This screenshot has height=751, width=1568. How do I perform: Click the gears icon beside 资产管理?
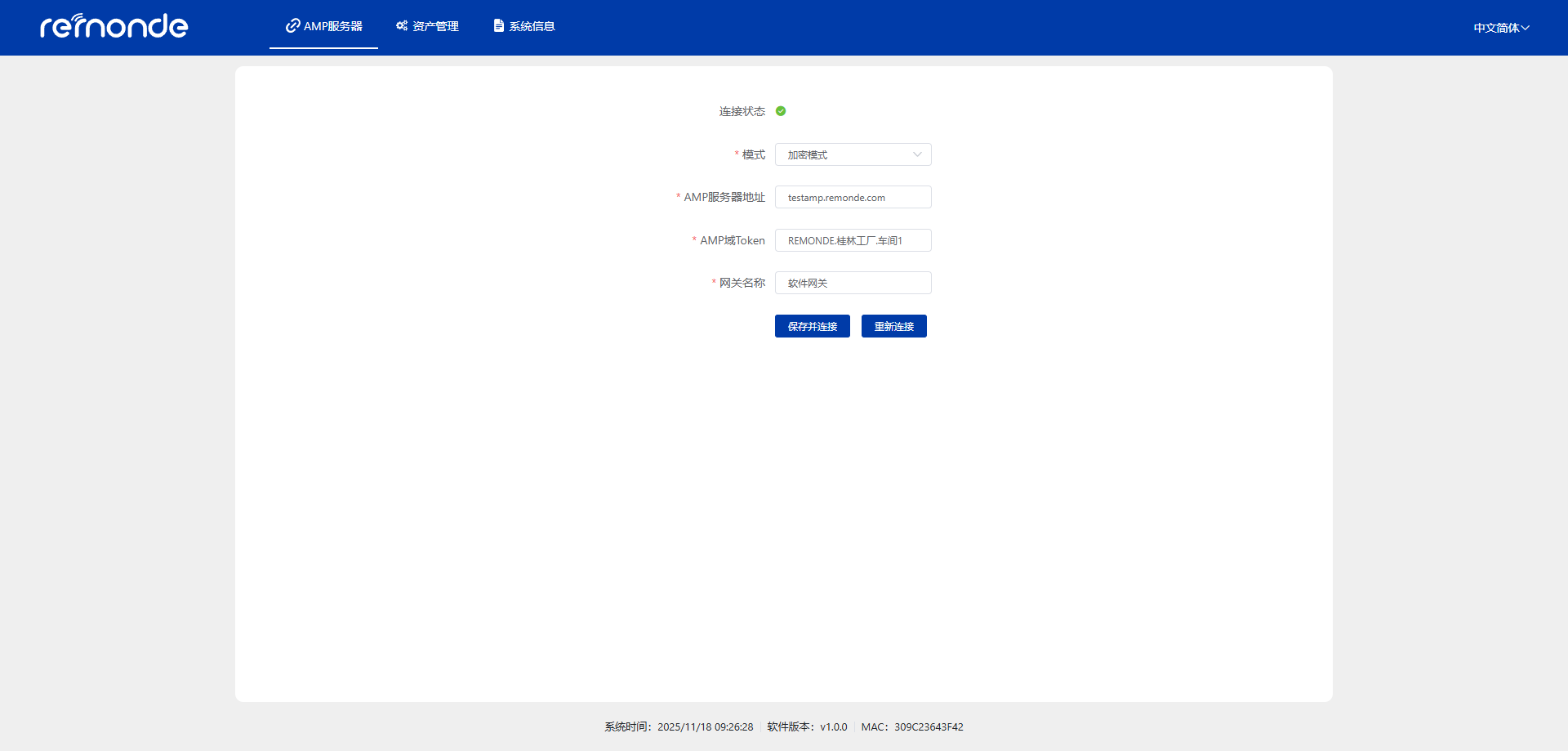tap(402, 26)
